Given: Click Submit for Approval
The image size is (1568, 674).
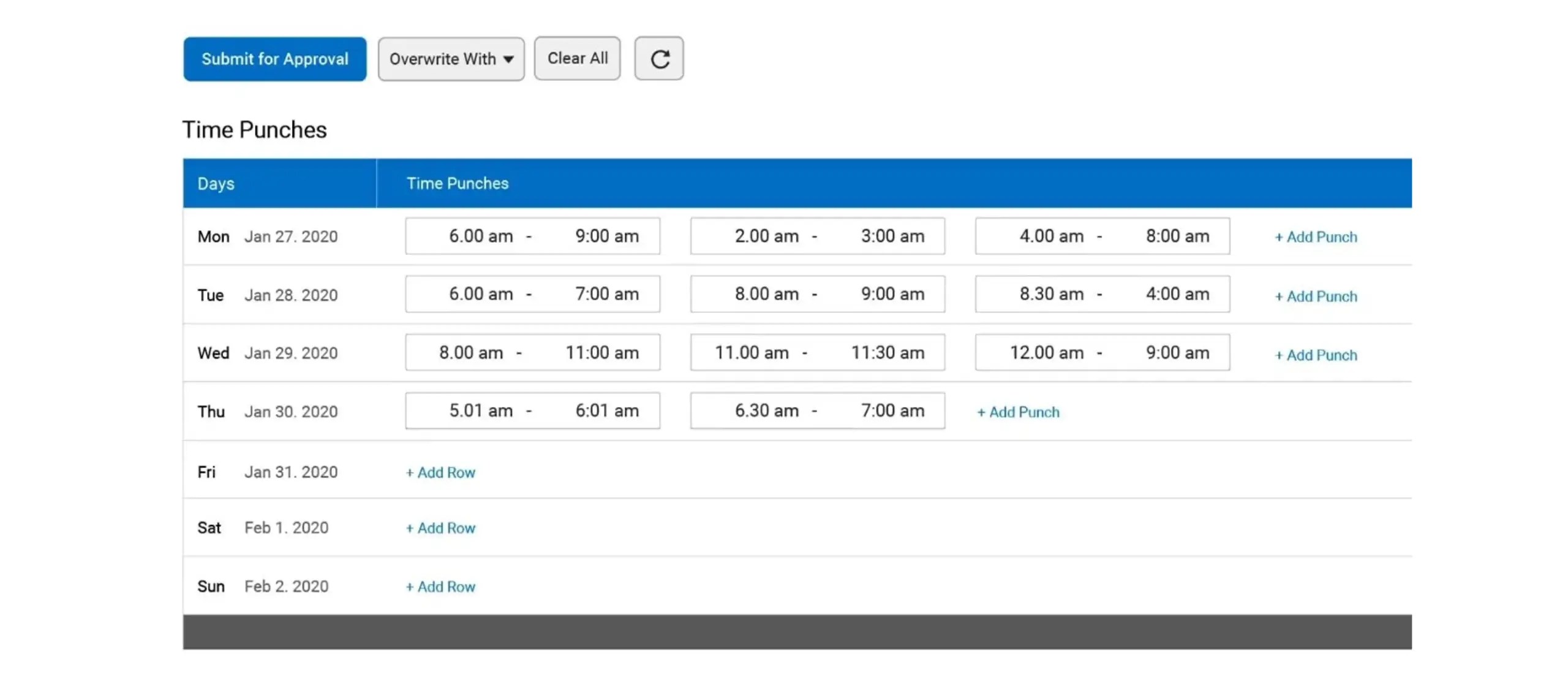Looking at the screenshot, I should point(274,58).
